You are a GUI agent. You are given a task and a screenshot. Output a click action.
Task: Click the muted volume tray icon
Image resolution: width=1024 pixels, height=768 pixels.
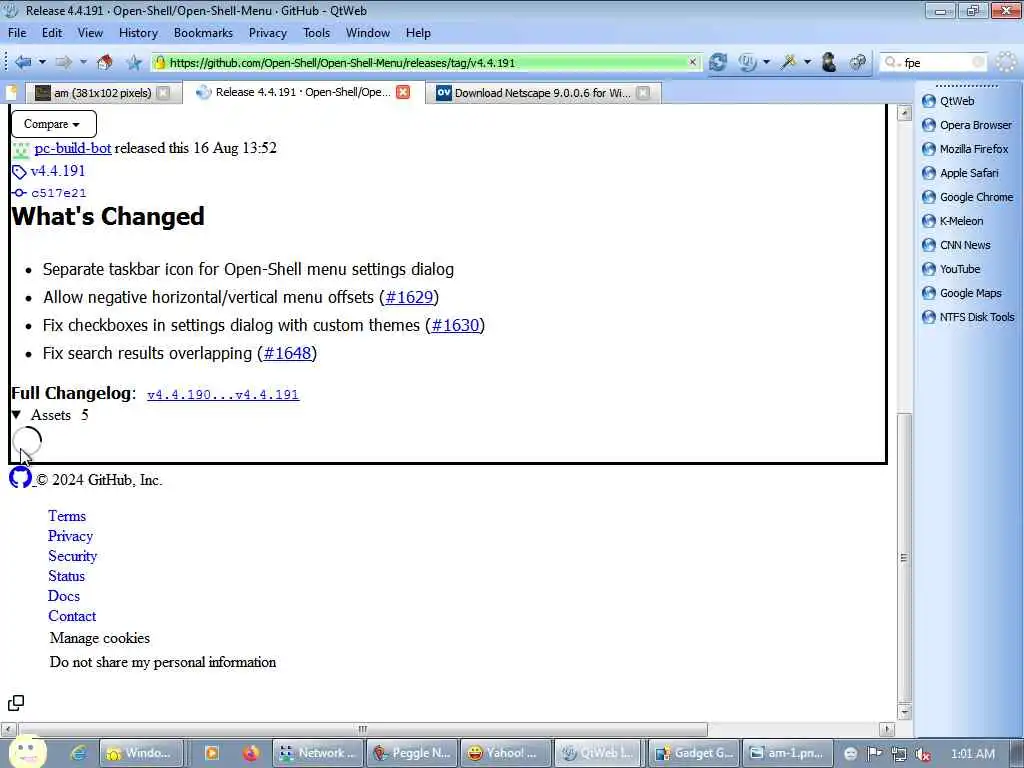pos(923,754)
